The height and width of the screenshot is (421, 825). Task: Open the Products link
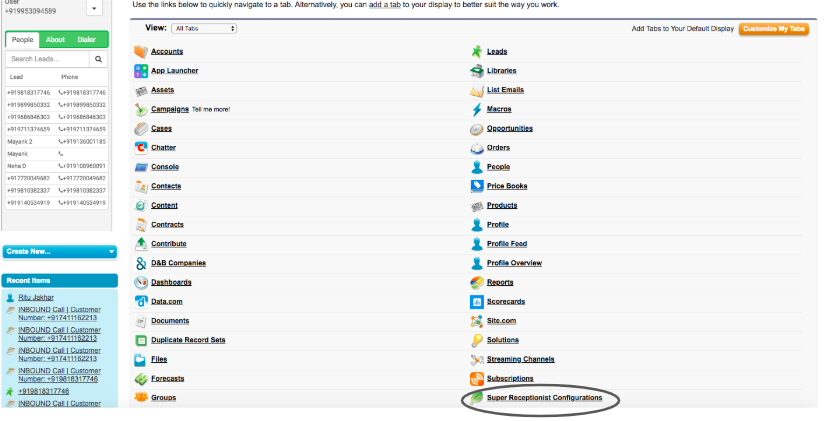[x=502, y=205]
